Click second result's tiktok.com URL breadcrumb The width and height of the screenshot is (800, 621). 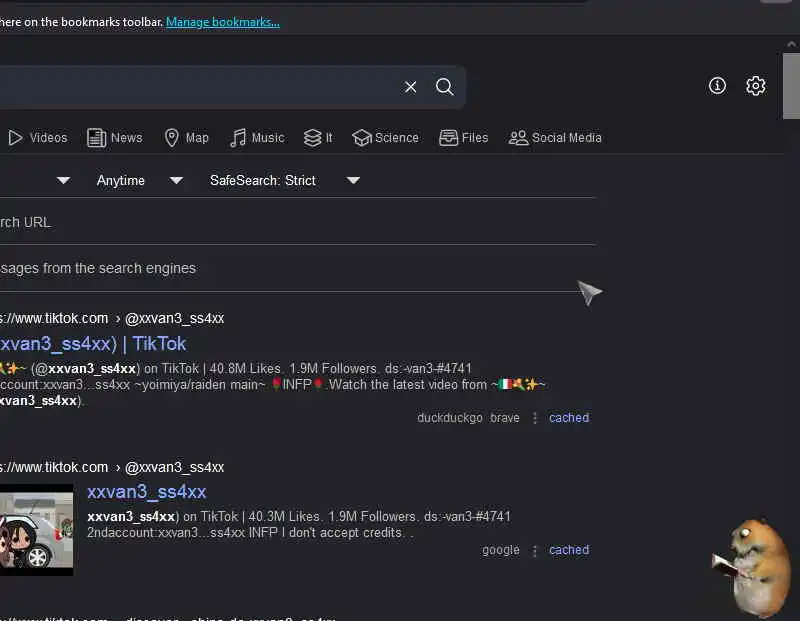coord(112,467)
